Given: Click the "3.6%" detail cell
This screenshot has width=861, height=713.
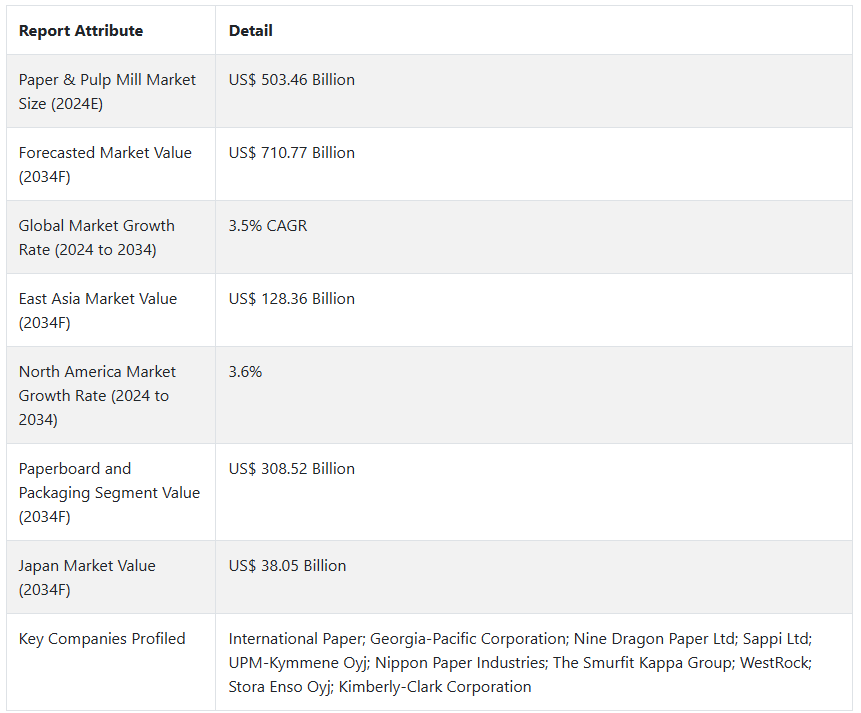Looking at the screenshot, I should pyautogui.click(x=246, y=372).
